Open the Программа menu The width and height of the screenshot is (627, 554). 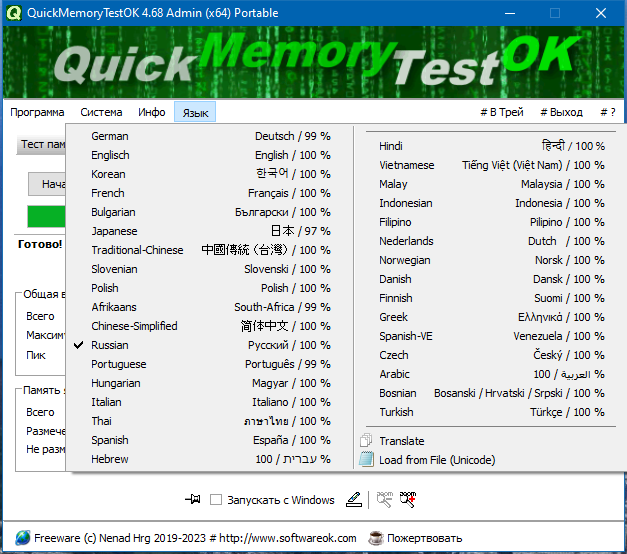coord(37,112)
